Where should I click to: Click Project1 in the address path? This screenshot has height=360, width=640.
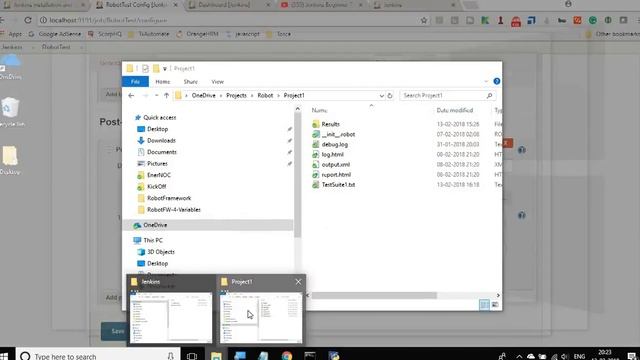tap(294, 96)
